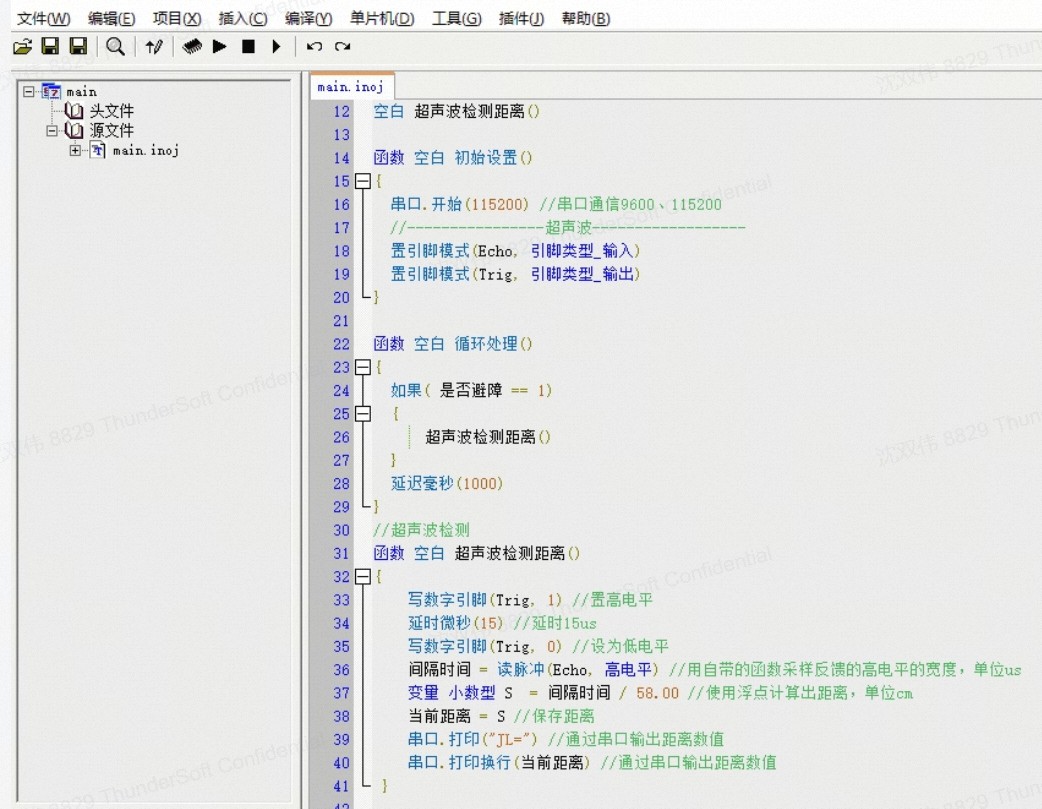1042x809 pixels.
Task: Open the 插件(J) menu
Action: click(521, 19)
